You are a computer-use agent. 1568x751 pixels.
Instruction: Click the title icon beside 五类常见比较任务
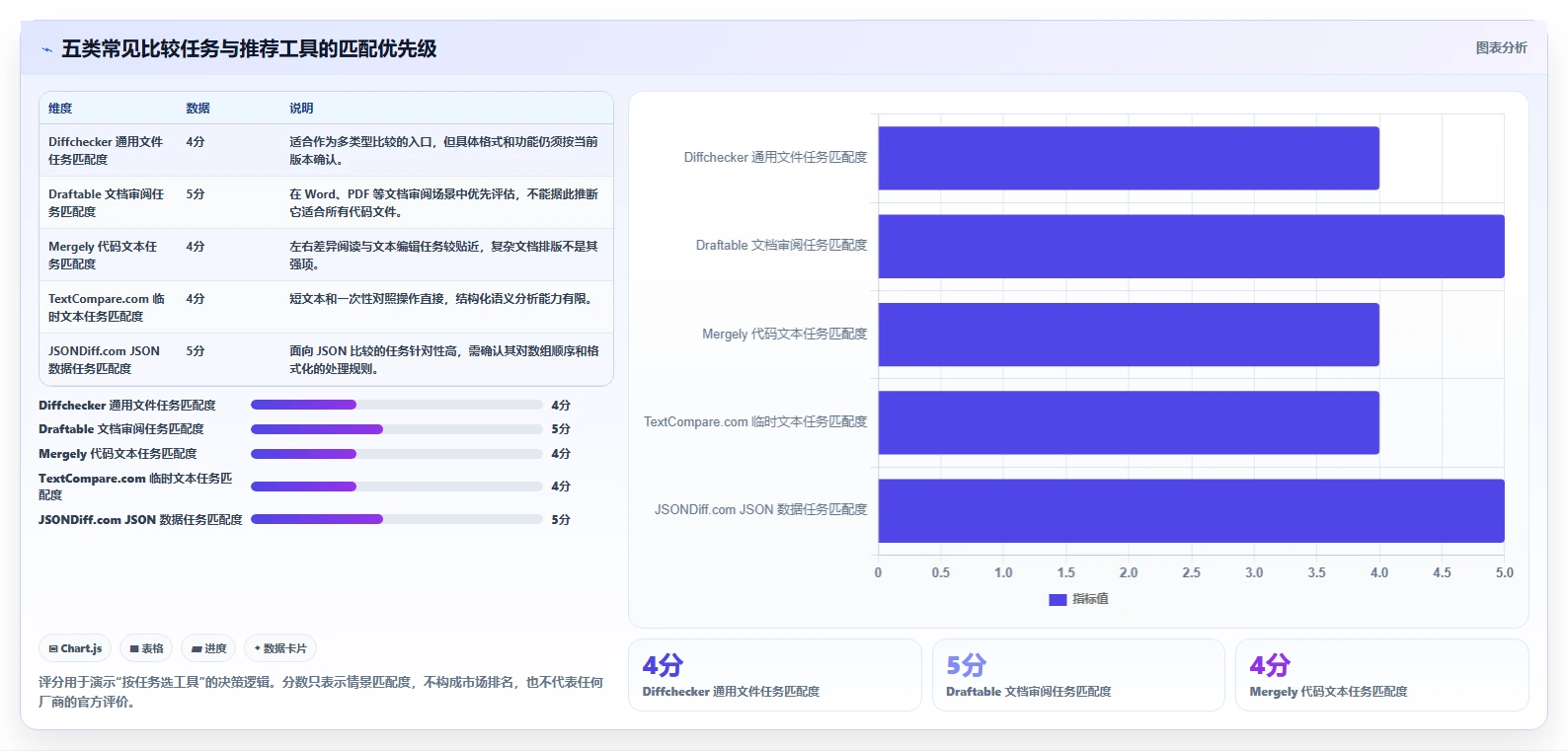click(46, 49)
